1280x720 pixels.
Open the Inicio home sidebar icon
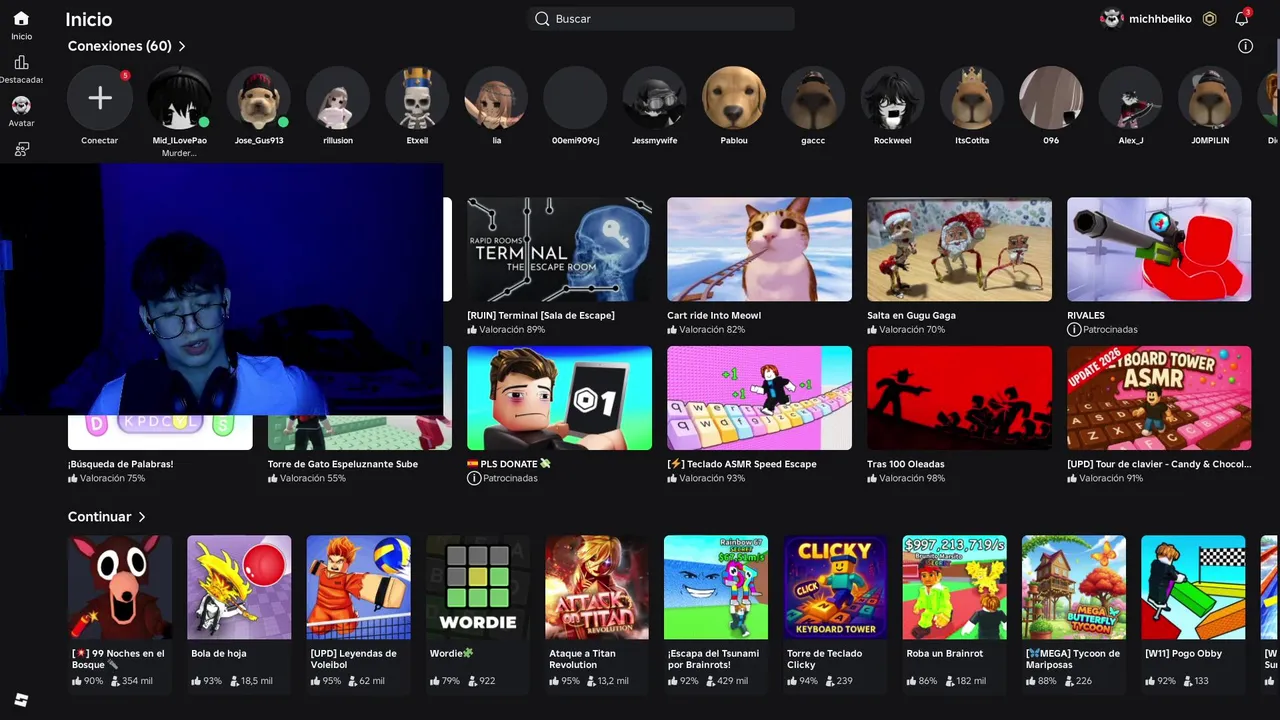[21, 19]
